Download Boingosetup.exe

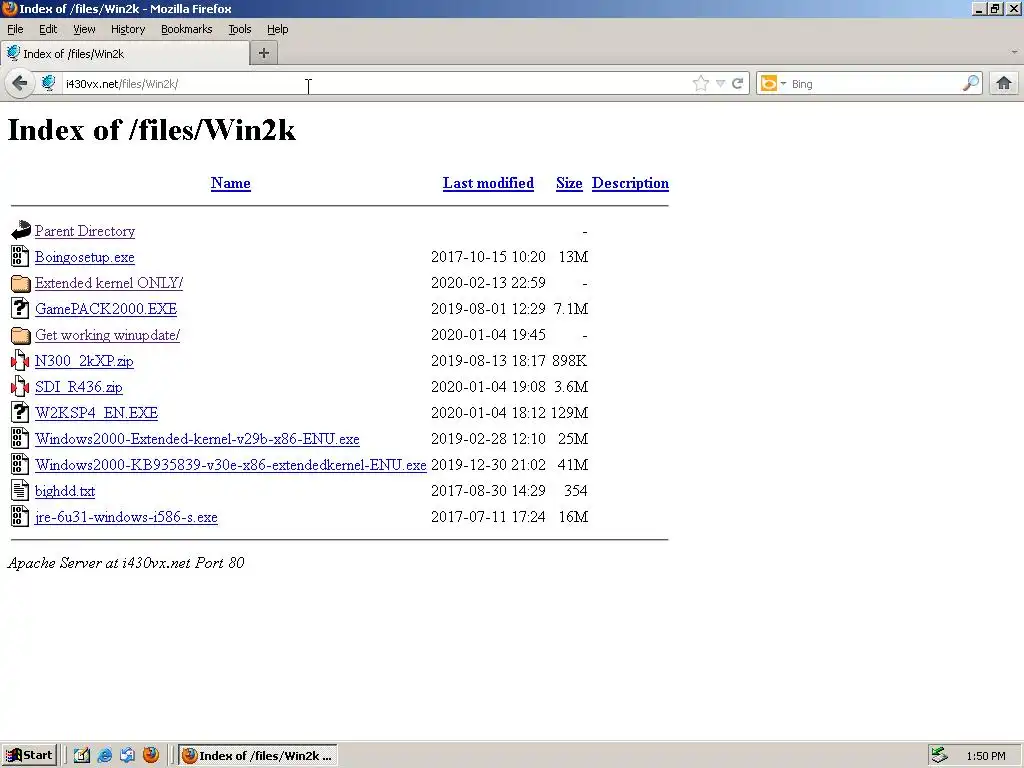click(85, 257)
